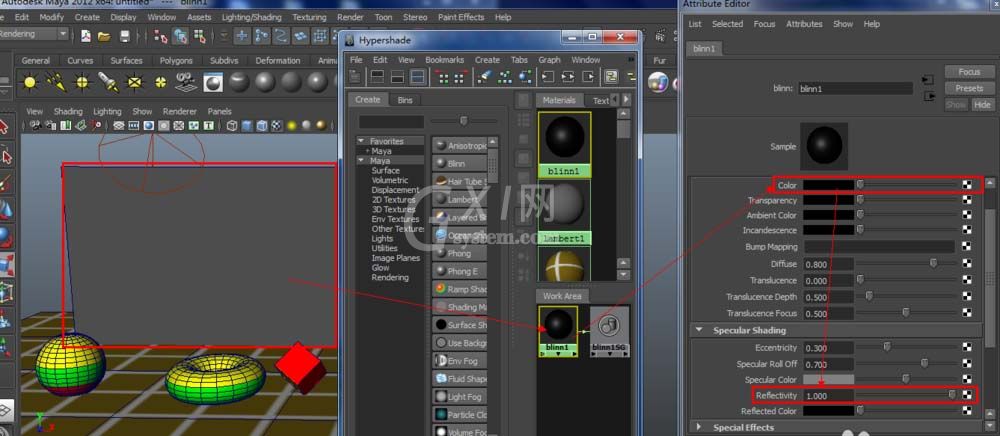Open the Attributes menu in Attribute Editor

coord(804,24)
